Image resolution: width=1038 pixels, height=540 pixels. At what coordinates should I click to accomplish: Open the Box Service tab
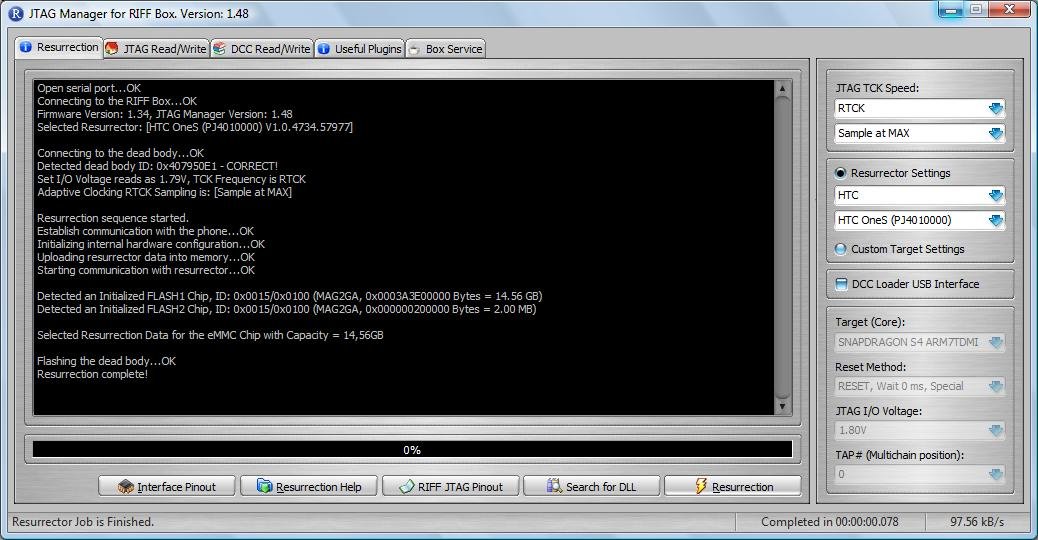[445, 49]
